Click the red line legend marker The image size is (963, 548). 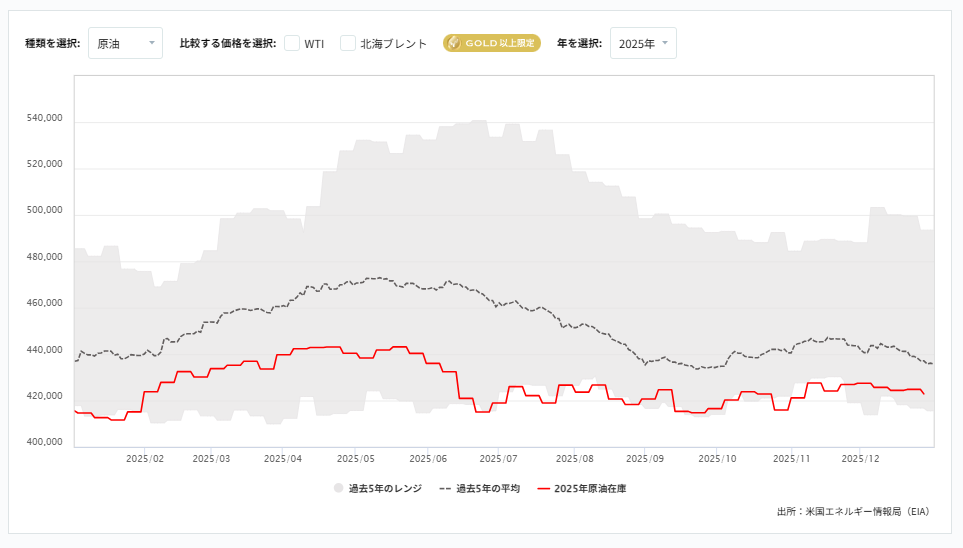point(544,488)
